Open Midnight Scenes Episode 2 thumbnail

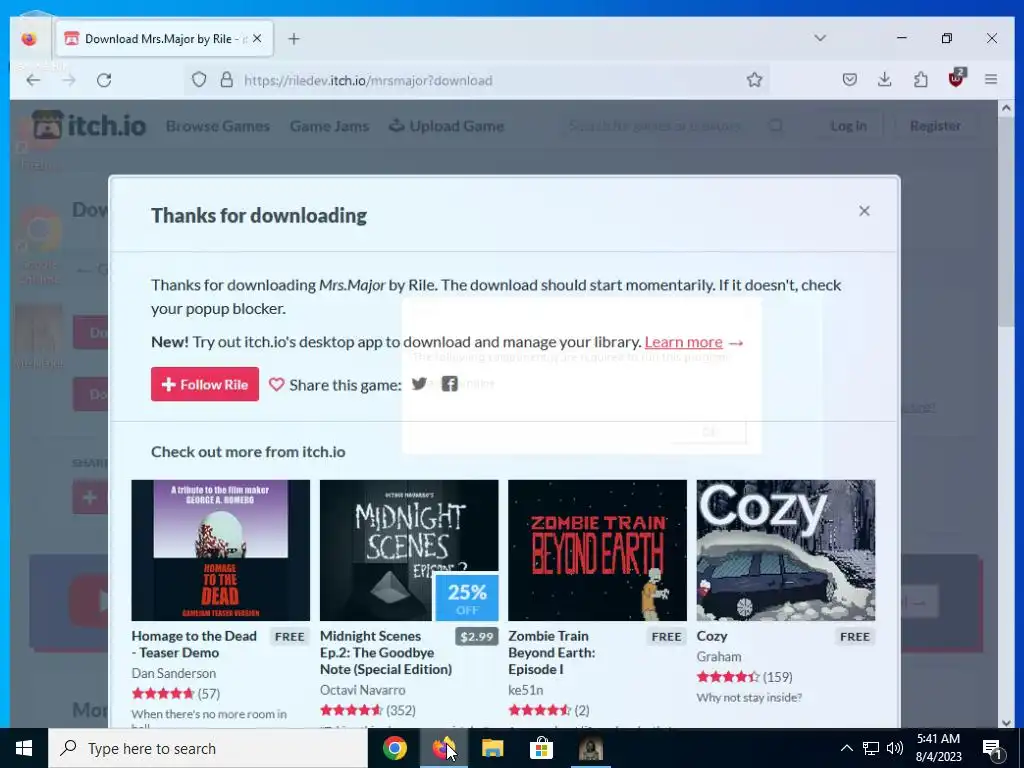click(409, 550)
